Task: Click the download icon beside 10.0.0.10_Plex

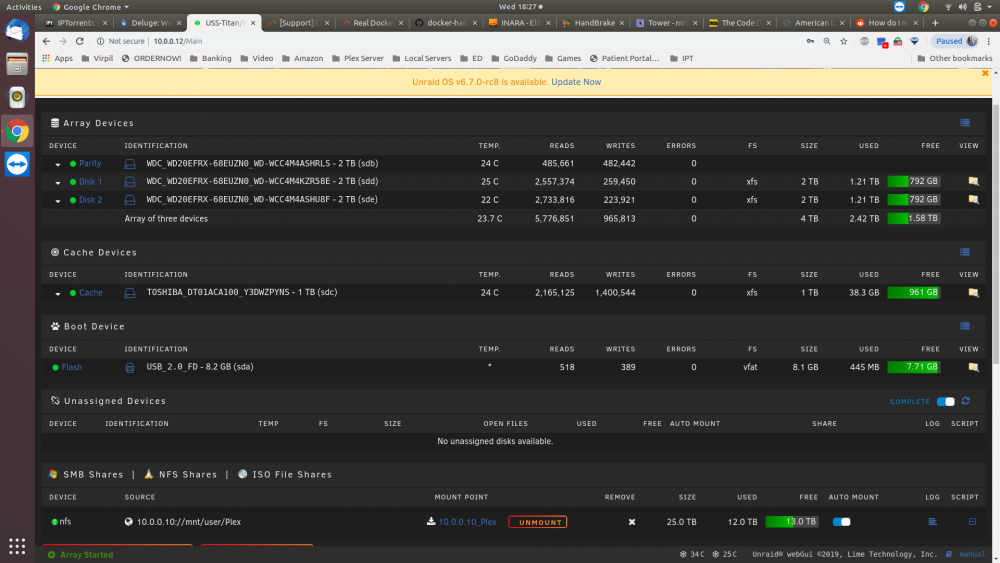Action: (431, 522)
